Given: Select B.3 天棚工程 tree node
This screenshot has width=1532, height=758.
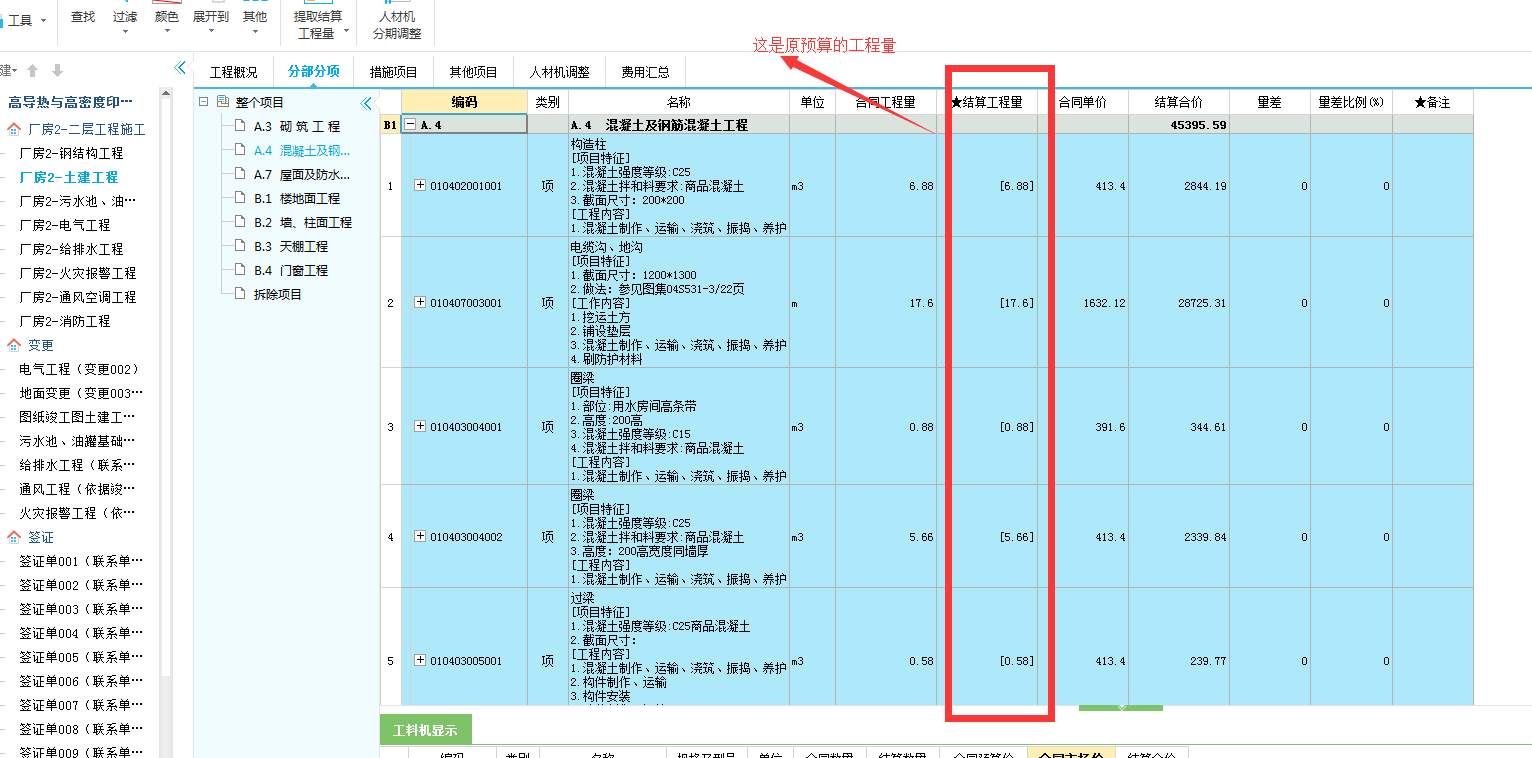Looking at the screenshot, I should [290, 247].
